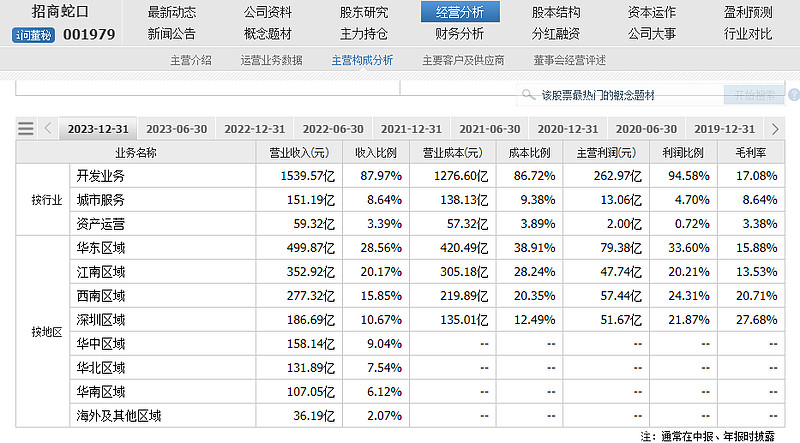
Task: Select the 2020-12-31 report tab
Action: (x=568, y=129)
